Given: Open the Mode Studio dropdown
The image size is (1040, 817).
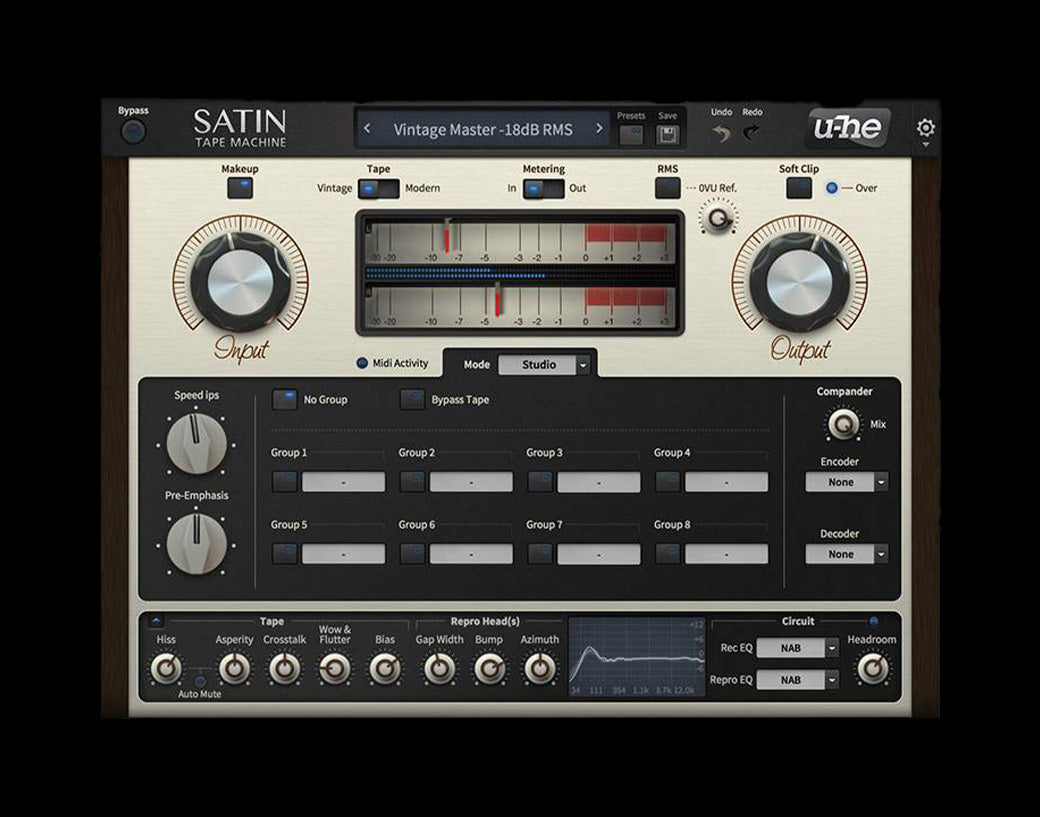Looking at the screenshot, I should tap(543, 365).
